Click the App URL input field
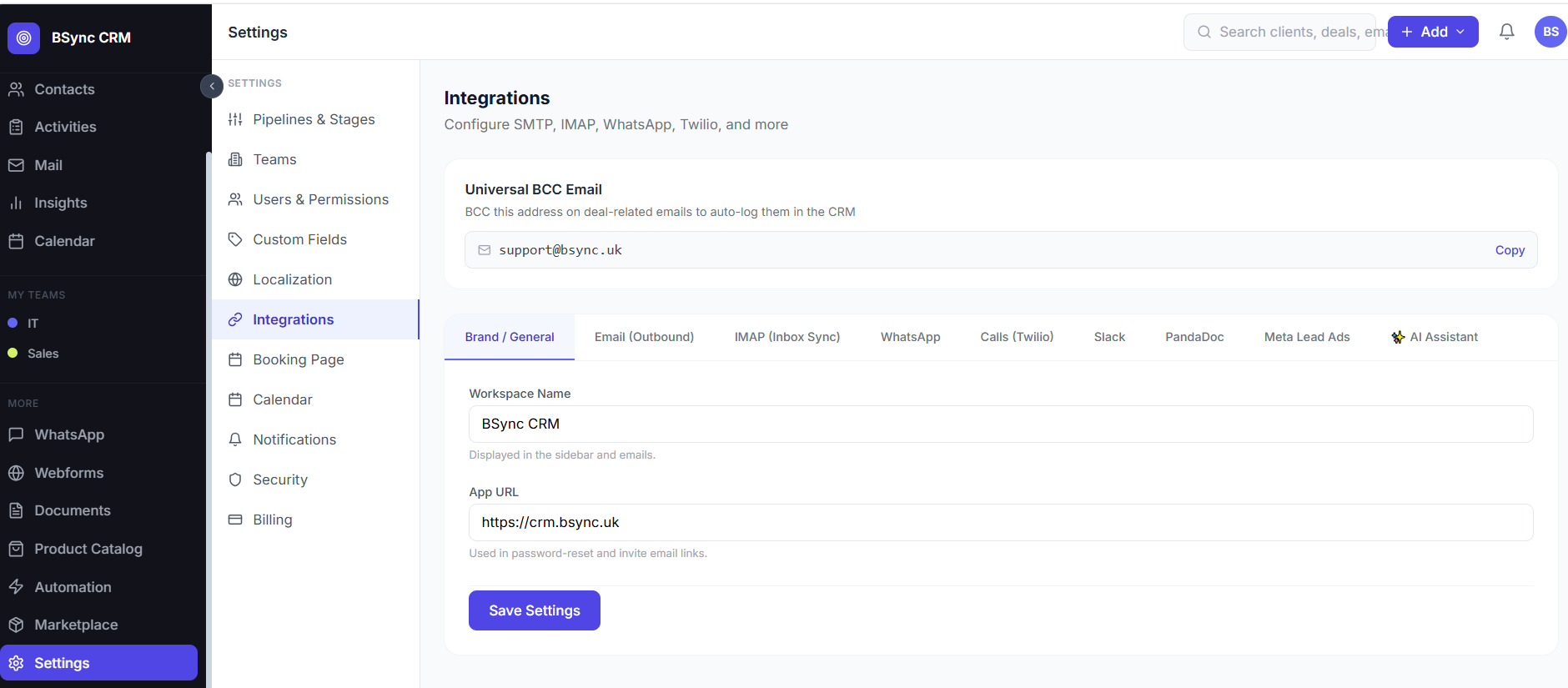Screen dimensions: 1568x688 click(1001, 522)
